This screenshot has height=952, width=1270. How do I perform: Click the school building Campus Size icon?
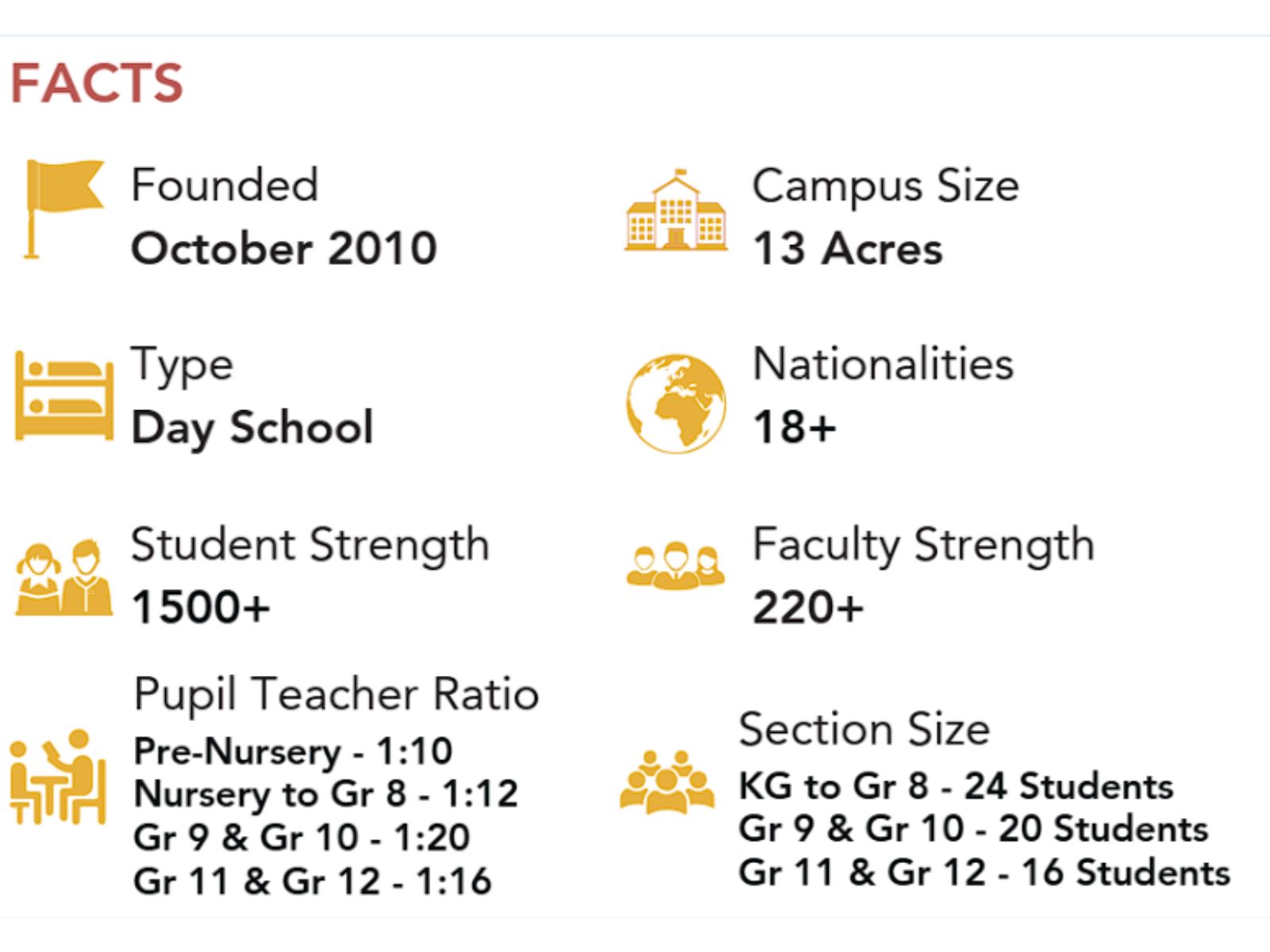click(675, 211)
